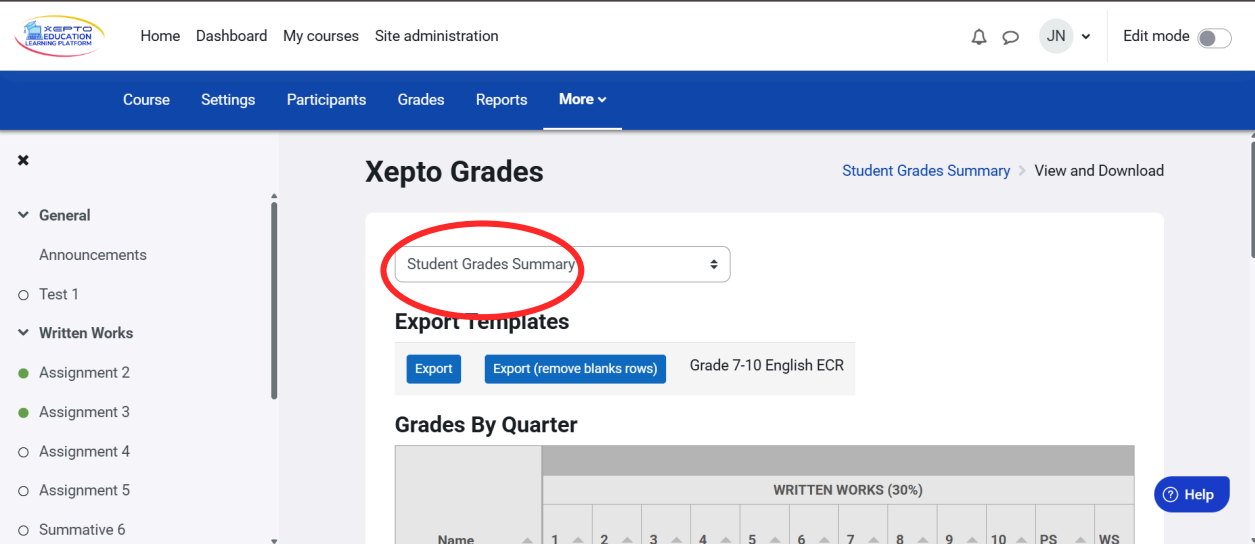Collapse the Written Works section
This screenshot has height=546, width=1255.
23,333
